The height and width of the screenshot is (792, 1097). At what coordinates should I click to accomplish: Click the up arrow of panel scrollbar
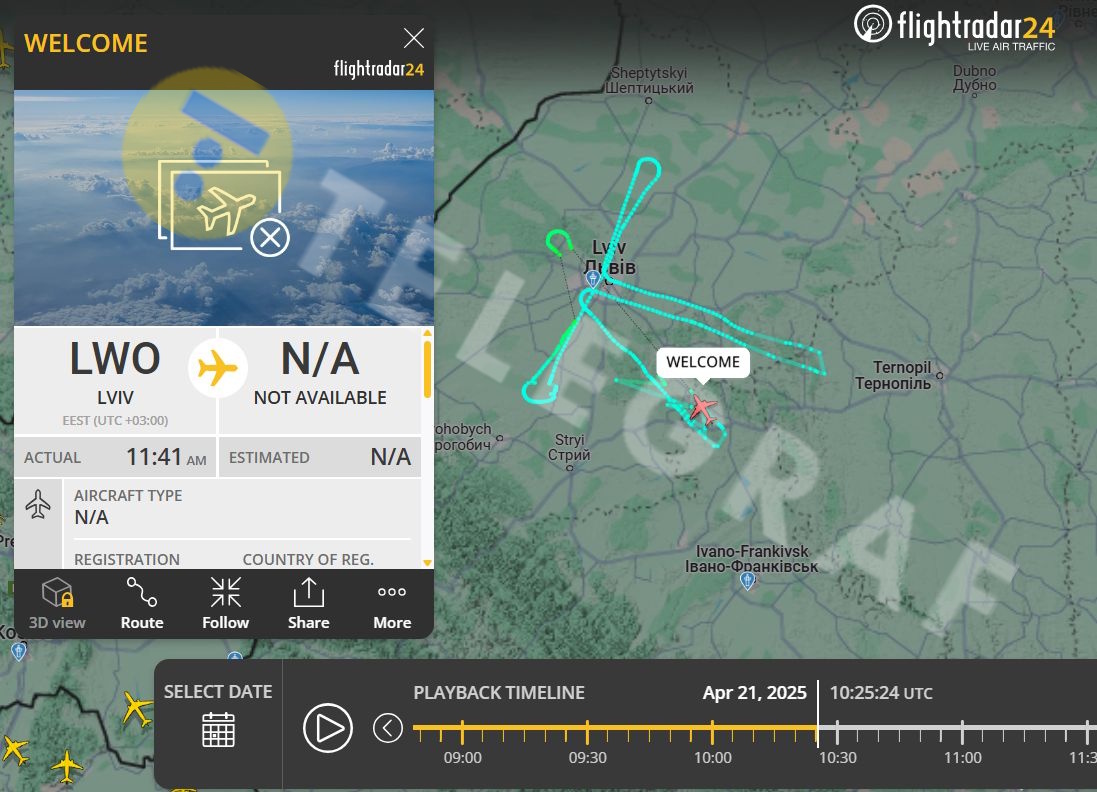click(427, 333)
